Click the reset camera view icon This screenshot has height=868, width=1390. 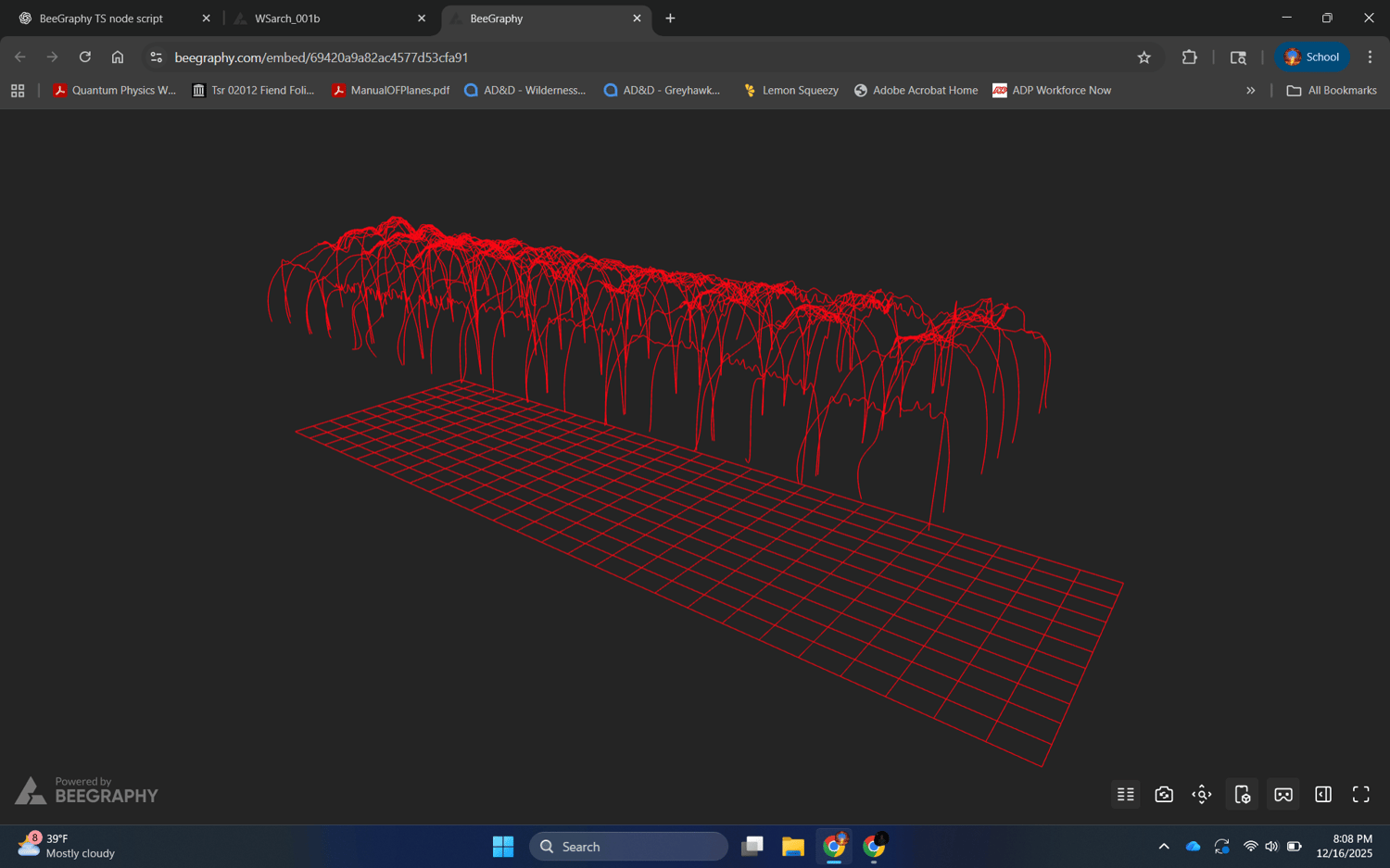click(1164, 795)
